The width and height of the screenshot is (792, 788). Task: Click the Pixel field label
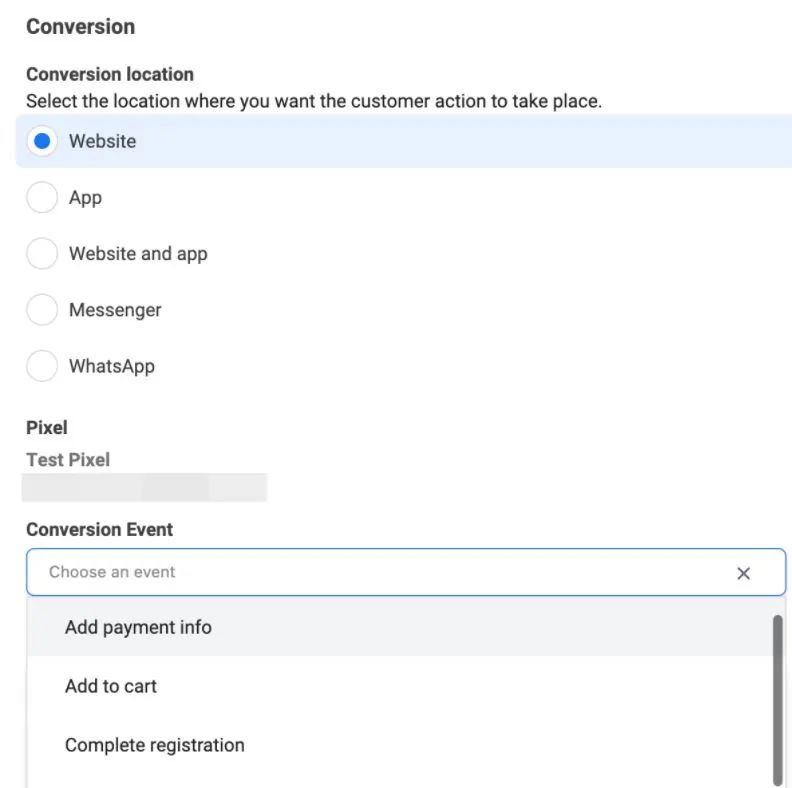[x=47, y=428]
